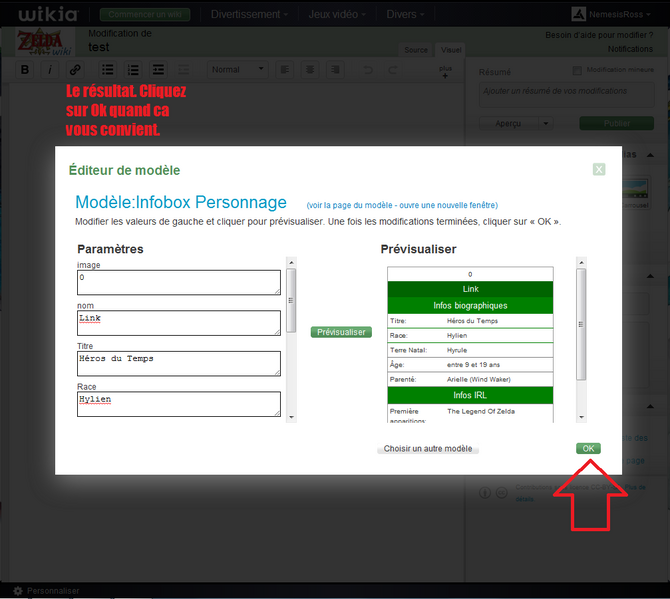The image size is (670, 599).
Task: Switch to the Source tab
Action: point(415,49)
